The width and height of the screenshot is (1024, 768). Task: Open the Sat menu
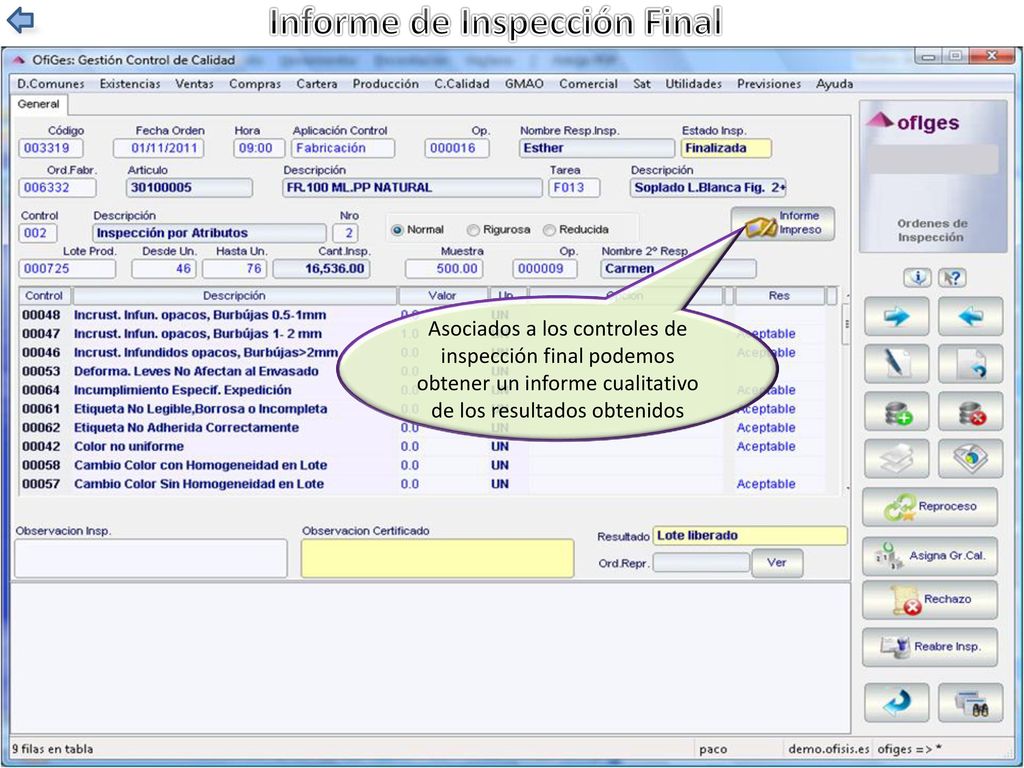642,84
